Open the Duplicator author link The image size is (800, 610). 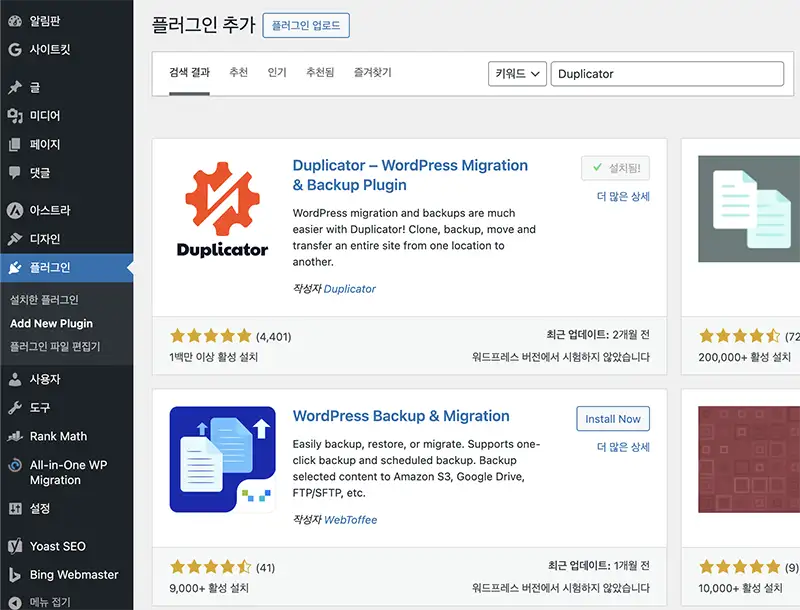pos(349,289)
